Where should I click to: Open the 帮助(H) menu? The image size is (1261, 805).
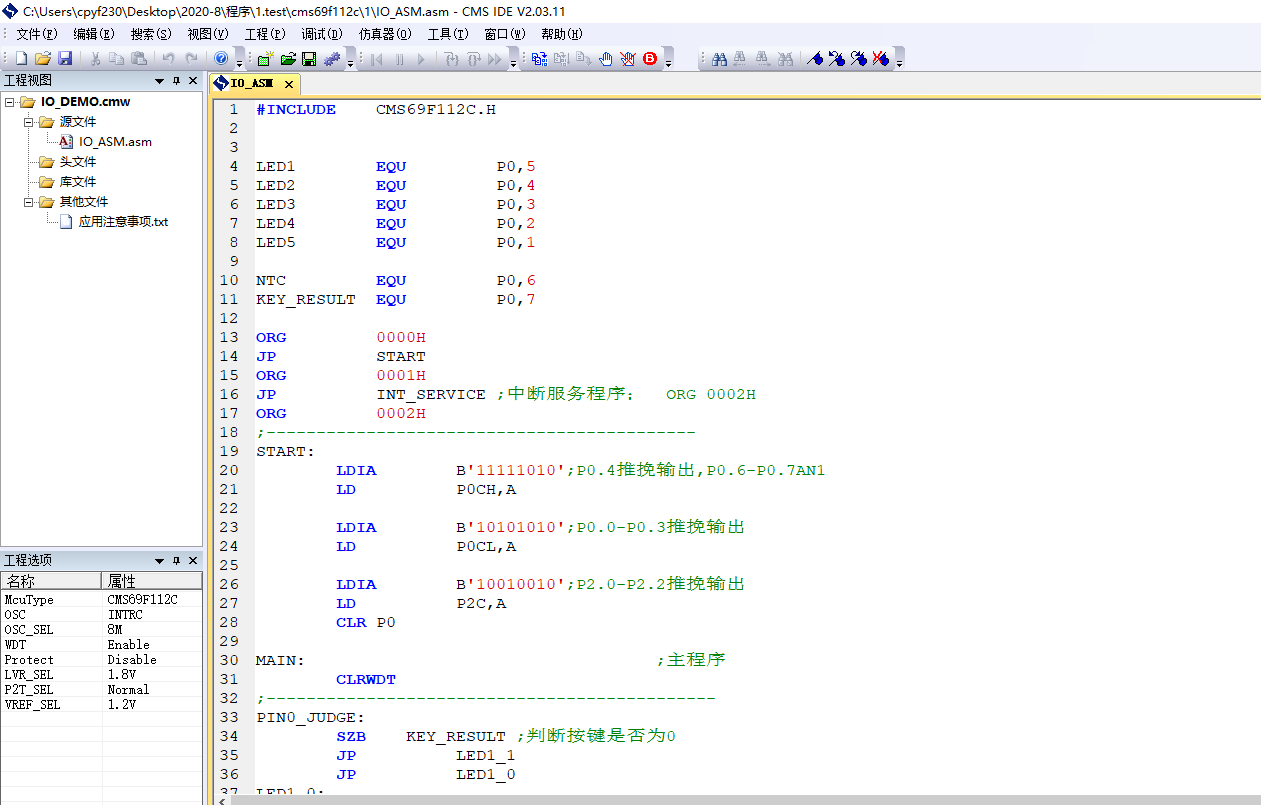[562, 34]
